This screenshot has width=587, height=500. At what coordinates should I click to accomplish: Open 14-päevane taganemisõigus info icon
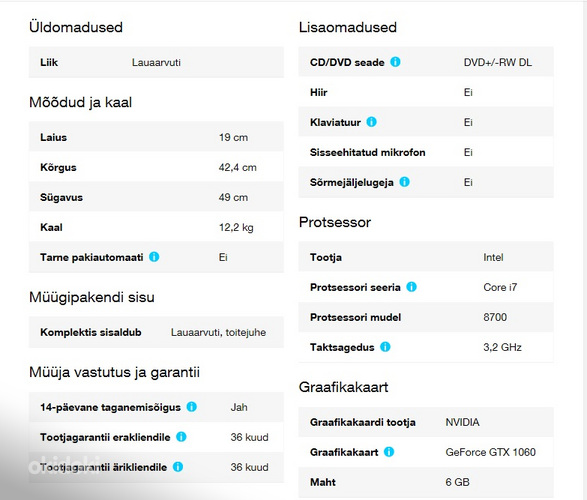pyautogui.click(x=192, y=406)
